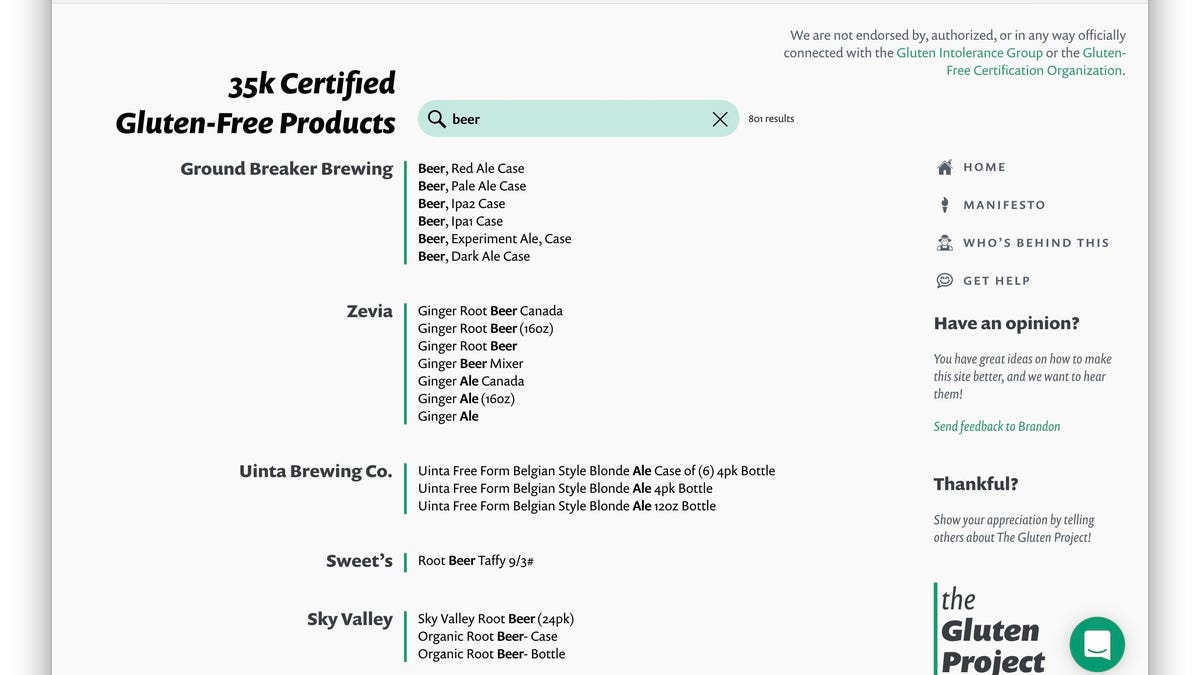Open Who's Behind This page
1200x675 pixels.
point(1036,243)
